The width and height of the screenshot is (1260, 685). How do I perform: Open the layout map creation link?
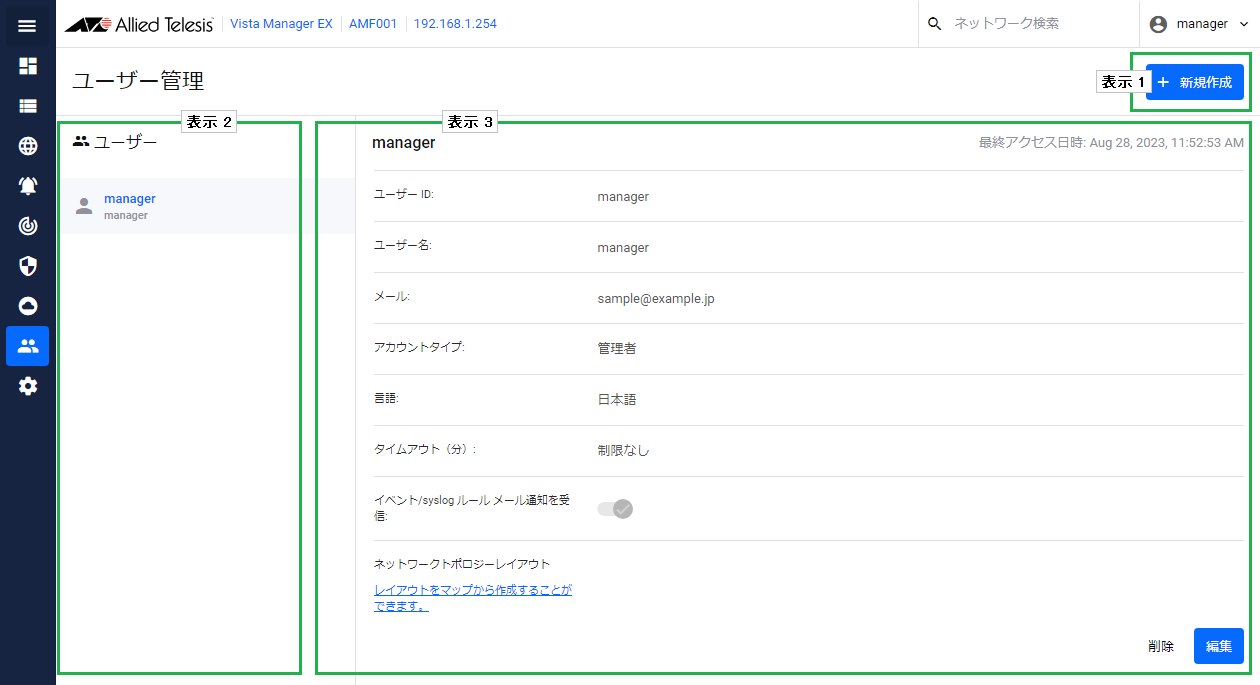click(472, 598)
